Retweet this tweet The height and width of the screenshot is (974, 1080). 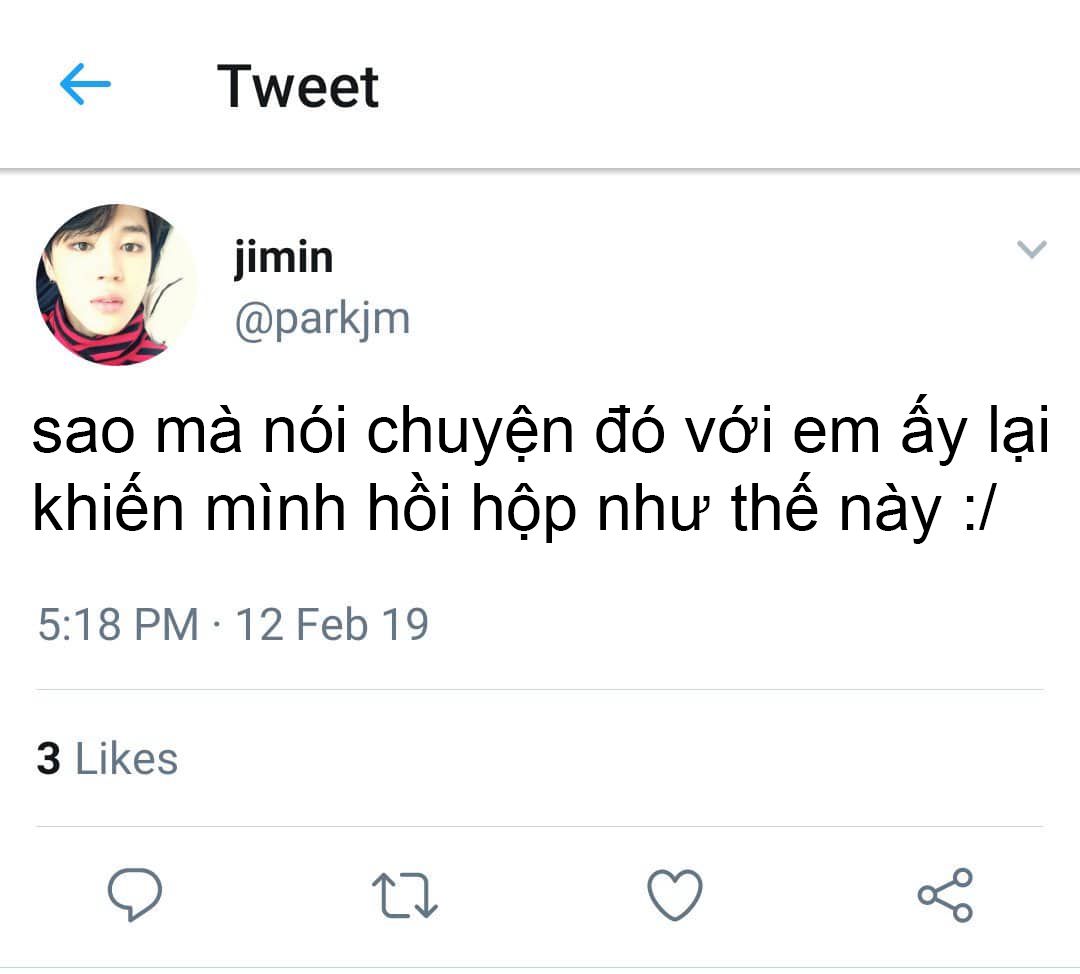pos(404,895)
